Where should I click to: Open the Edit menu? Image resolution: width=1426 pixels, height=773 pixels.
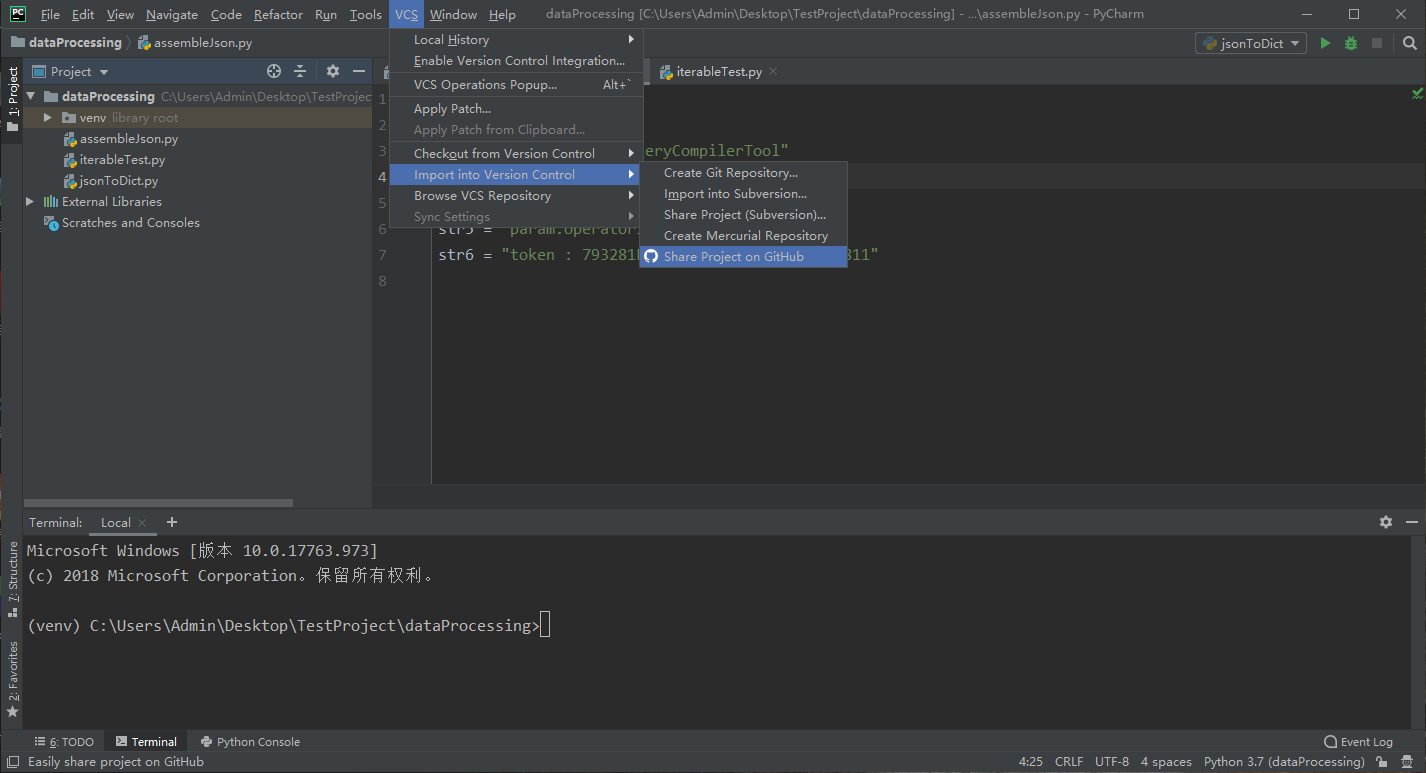[83, 14]
